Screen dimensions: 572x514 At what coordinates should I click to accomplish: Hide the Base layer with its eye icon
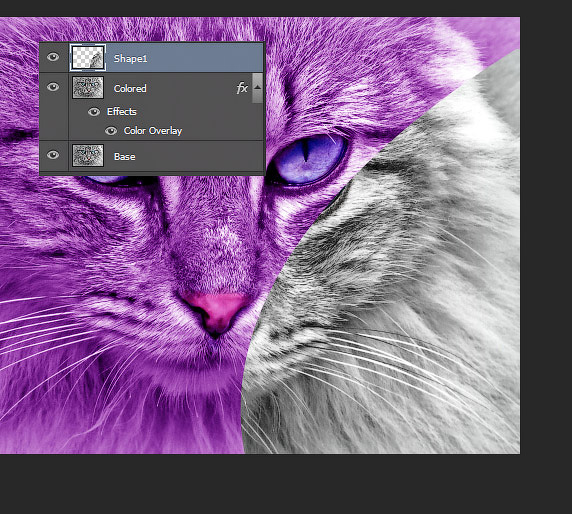[53, 155]
